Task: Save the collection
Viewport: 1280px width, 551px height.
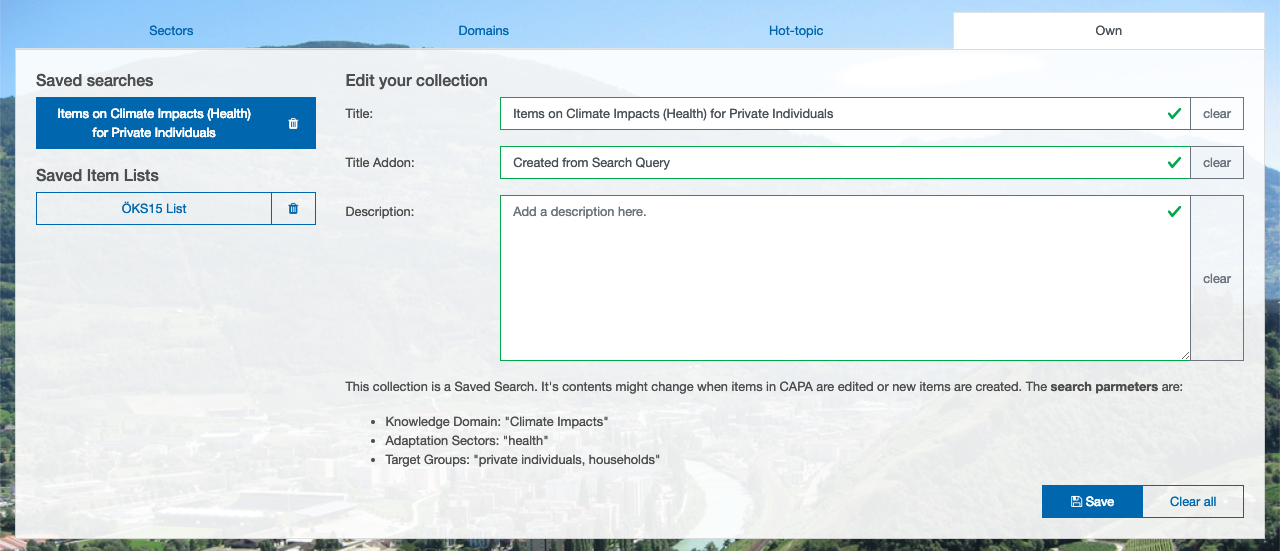Action: click(x=1091, y=502)
